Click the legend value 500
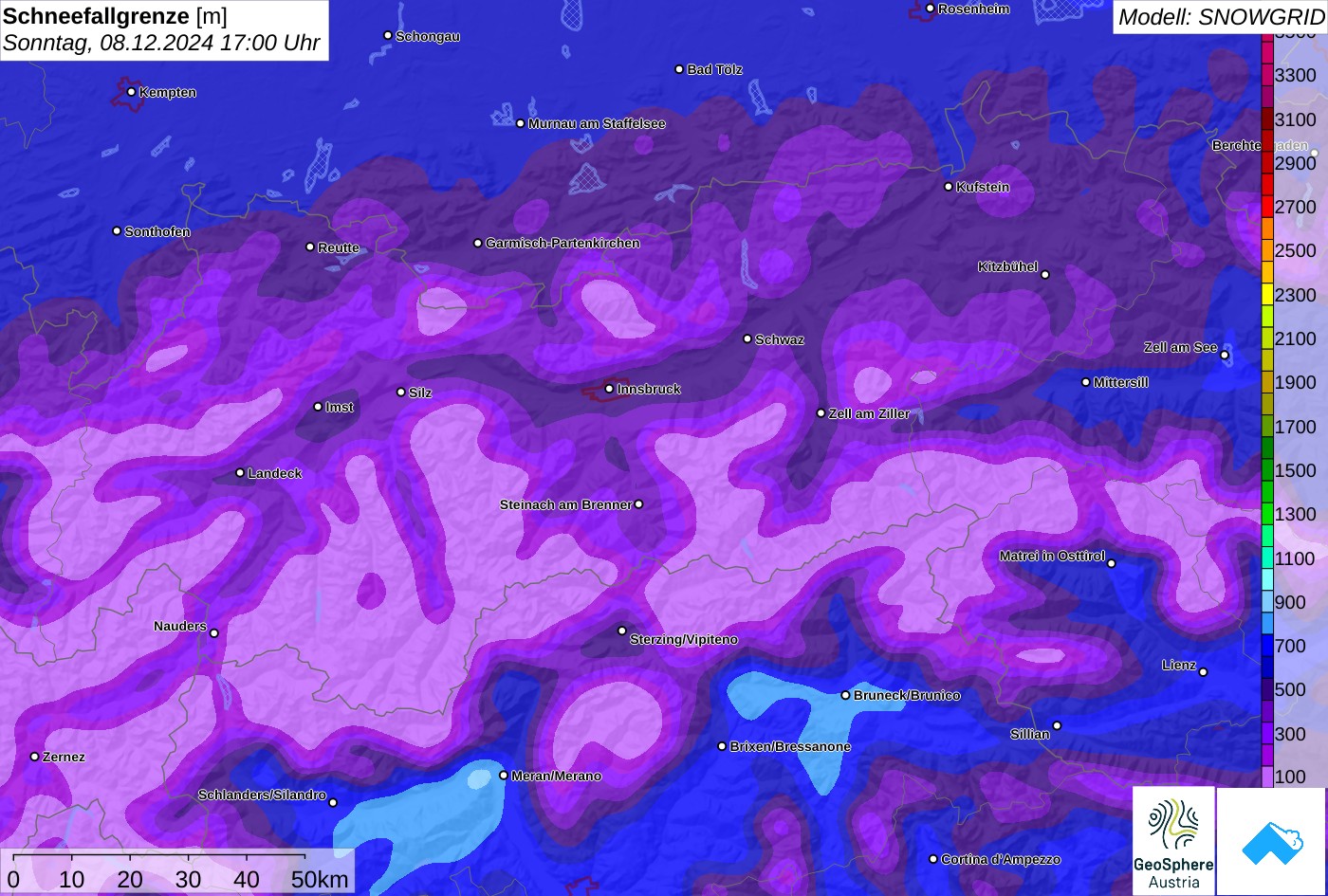The image size is (1328, 896). pos(1291,689)
